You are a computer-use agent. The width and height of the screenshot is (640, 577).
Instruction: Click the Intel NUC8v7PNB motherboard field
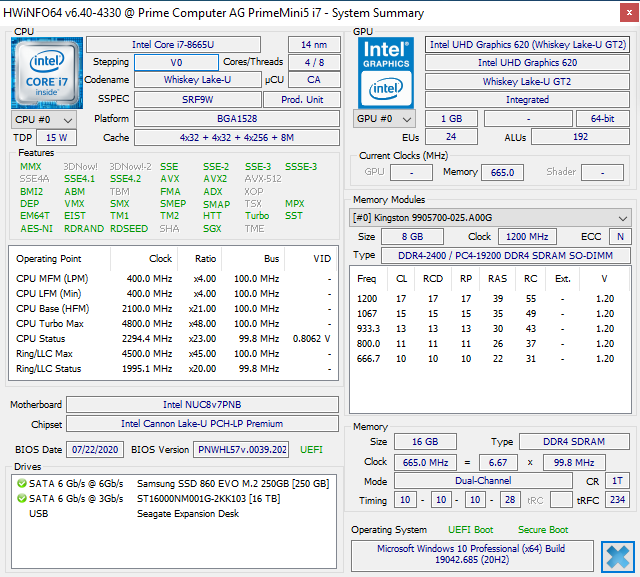click(205, 405)
